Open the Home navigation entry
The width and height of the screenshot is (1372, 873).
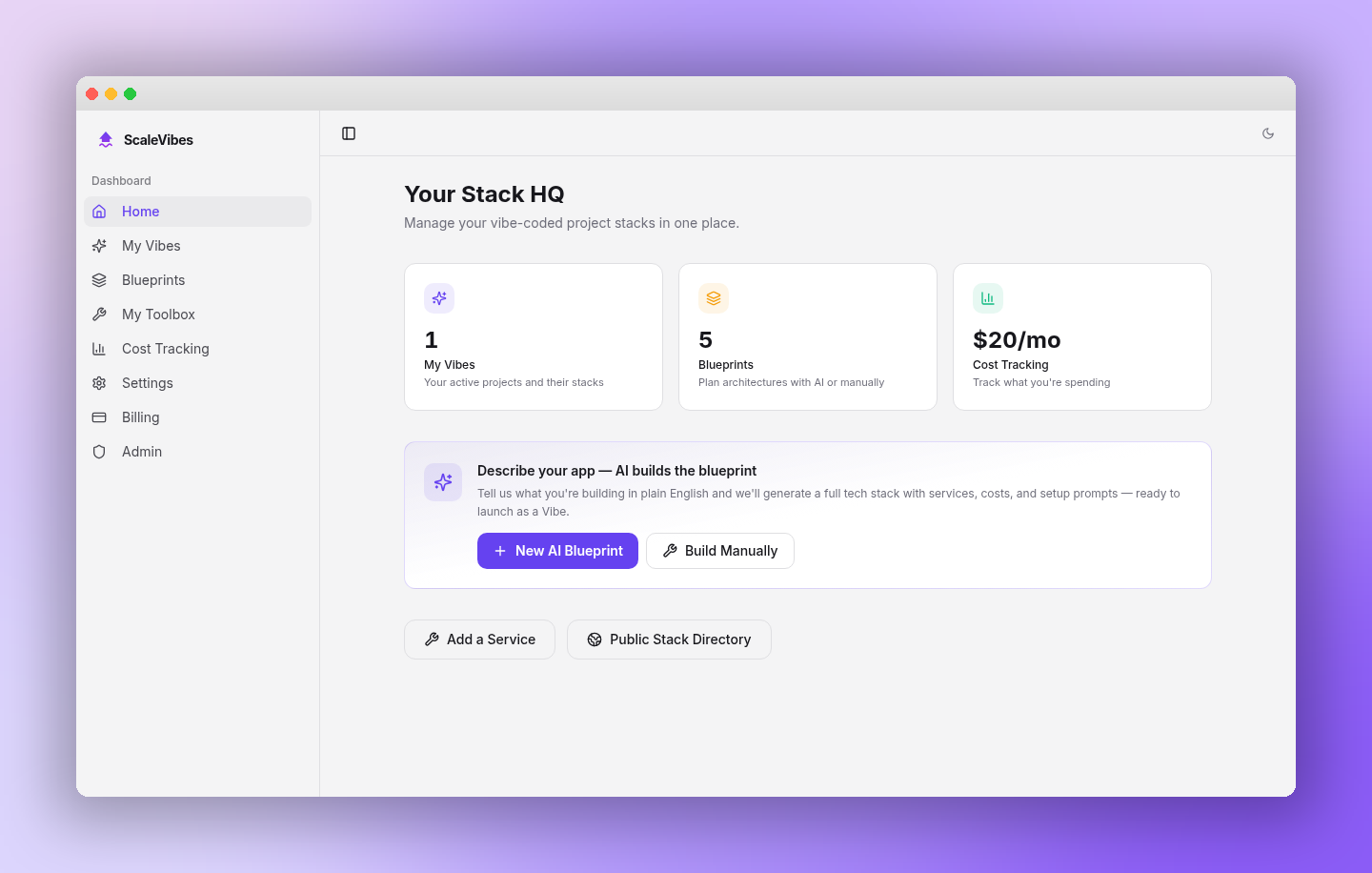140,211
